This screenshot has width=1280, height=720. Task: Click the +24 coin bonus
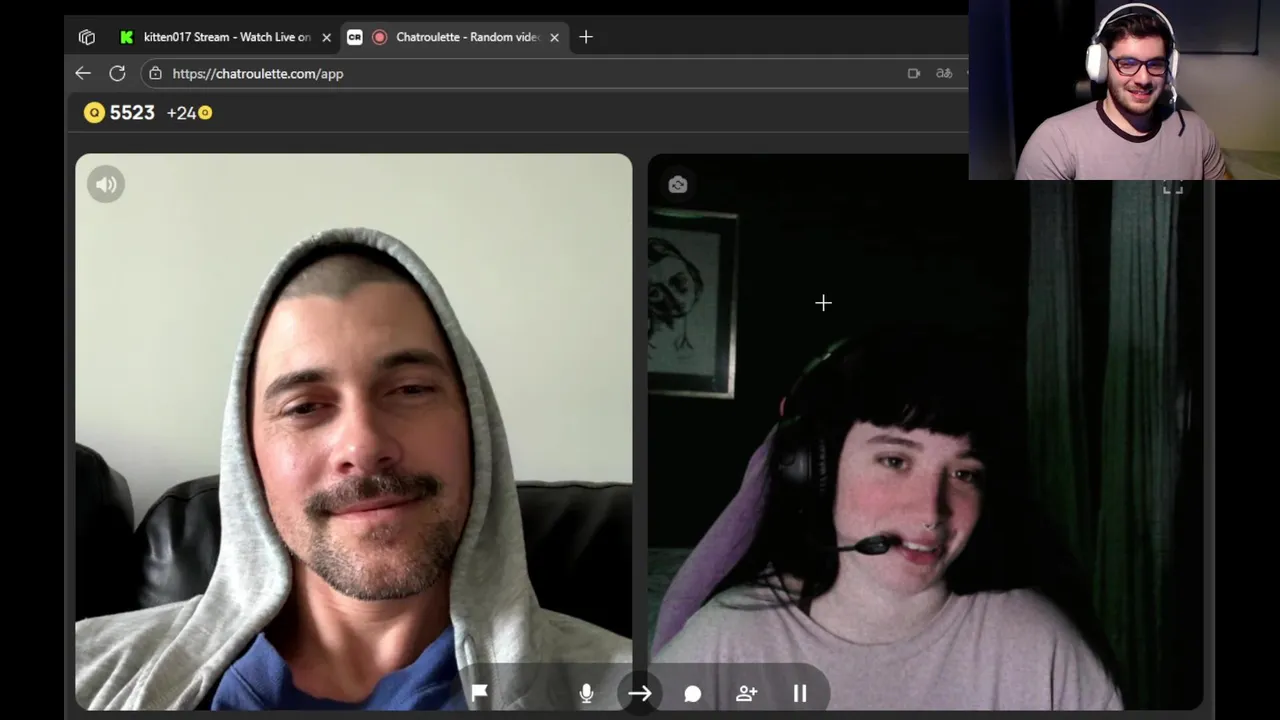click(x=189, y=113)
